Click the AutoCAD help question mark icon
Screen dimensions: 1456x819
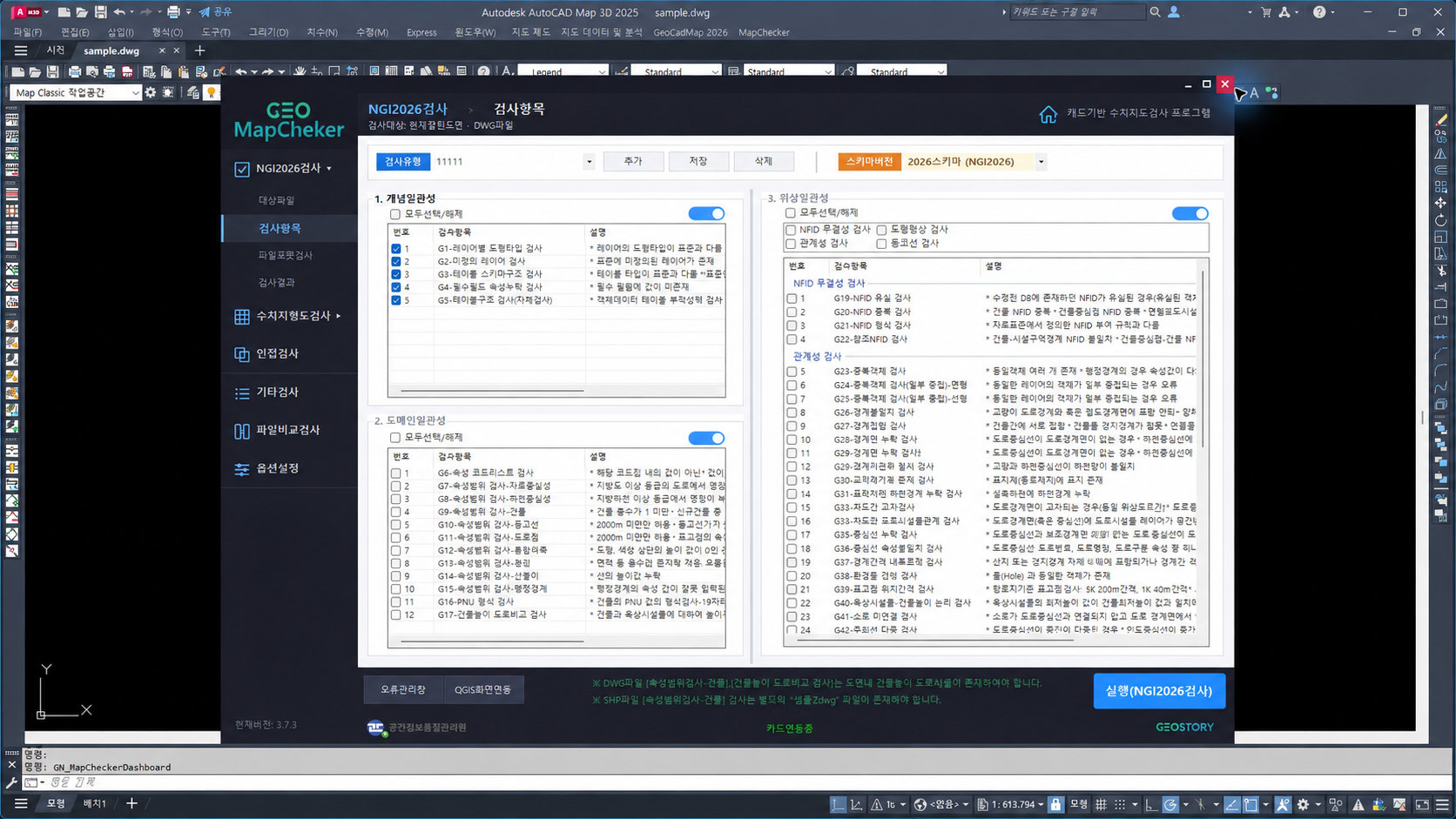1319,12
